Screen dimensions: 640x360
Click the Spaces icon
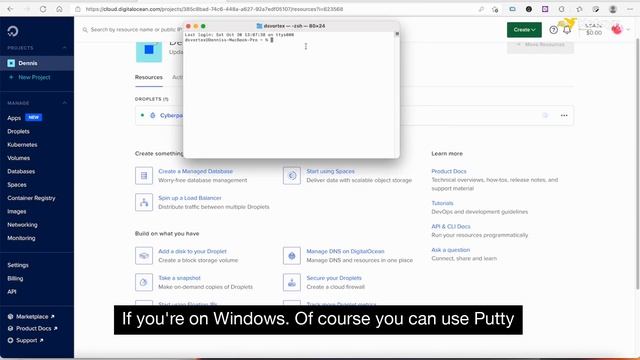[292, 176]
